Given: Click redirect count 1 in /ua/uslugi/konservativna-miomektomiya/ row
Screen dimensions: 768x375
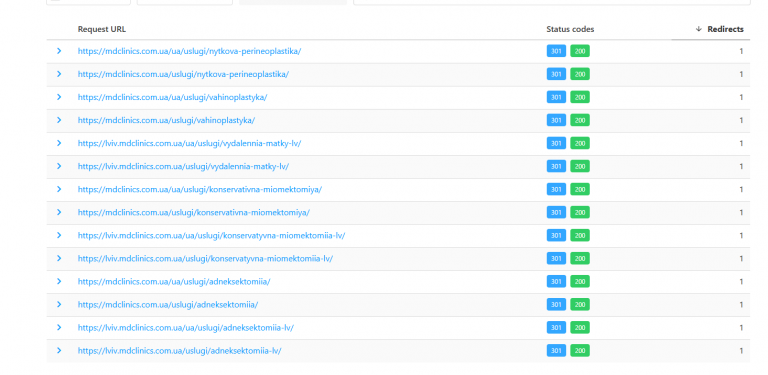Looking at the screenshot, I should coord(742,189).
